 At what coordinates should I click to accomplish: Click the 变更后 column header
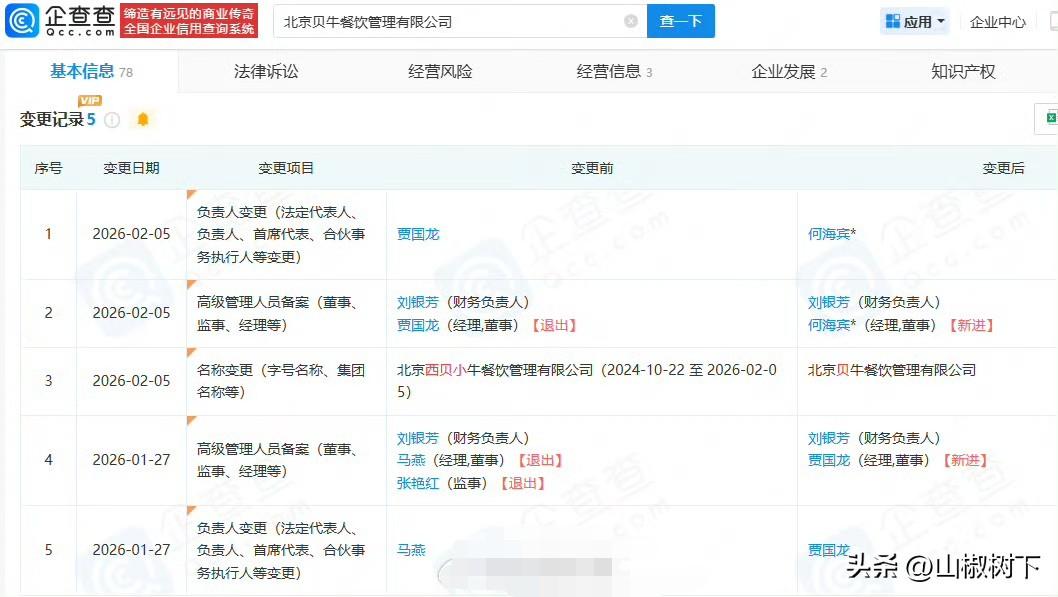click(1003, 168)
